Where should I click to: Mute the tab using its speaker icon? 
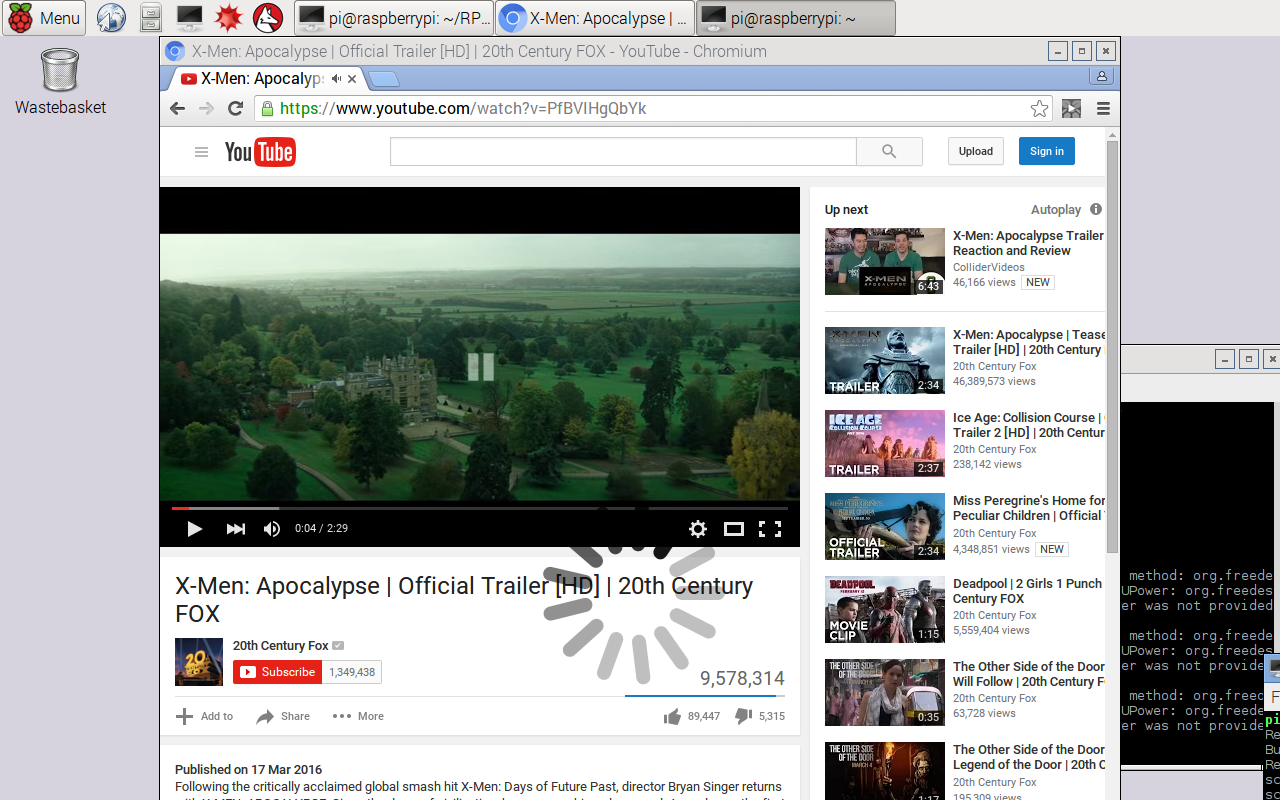[x=337, y=79]
